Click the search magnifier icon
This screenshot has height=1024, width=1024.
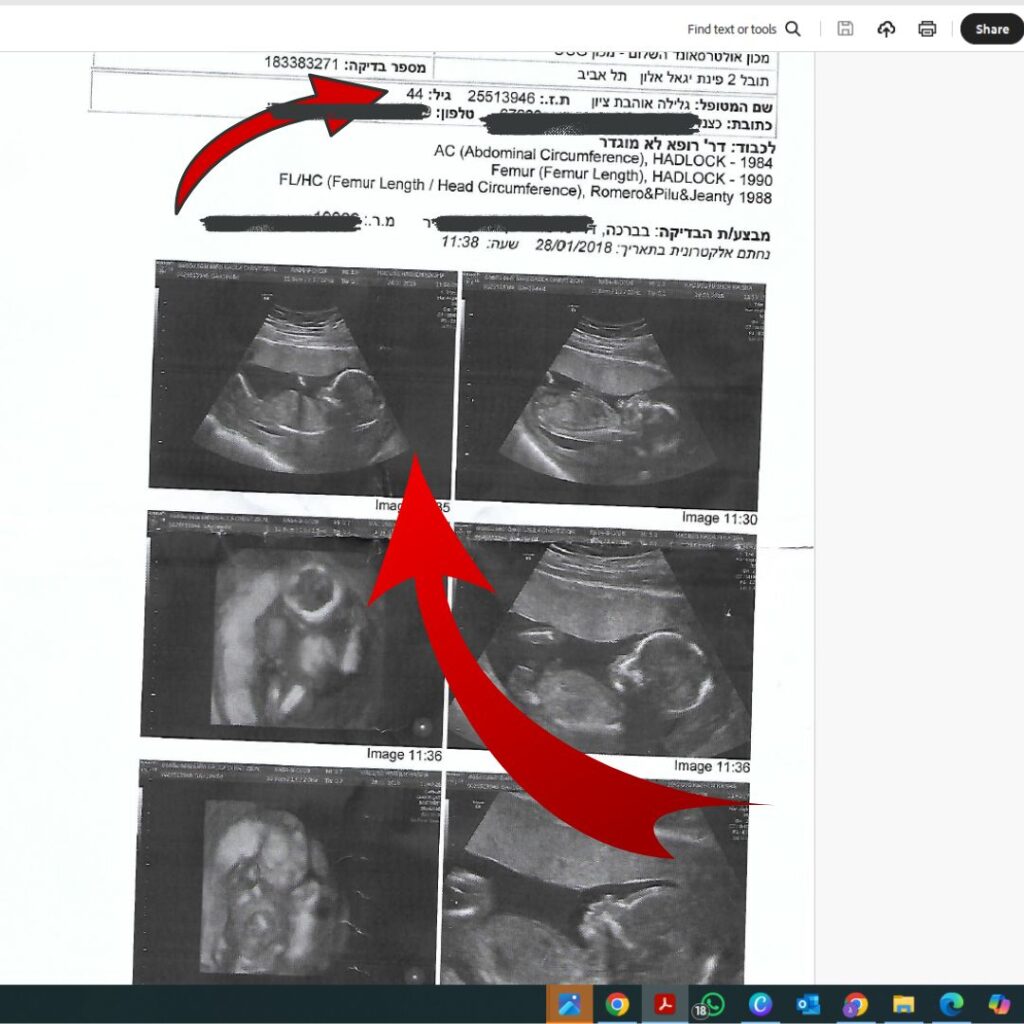(793, 29)
